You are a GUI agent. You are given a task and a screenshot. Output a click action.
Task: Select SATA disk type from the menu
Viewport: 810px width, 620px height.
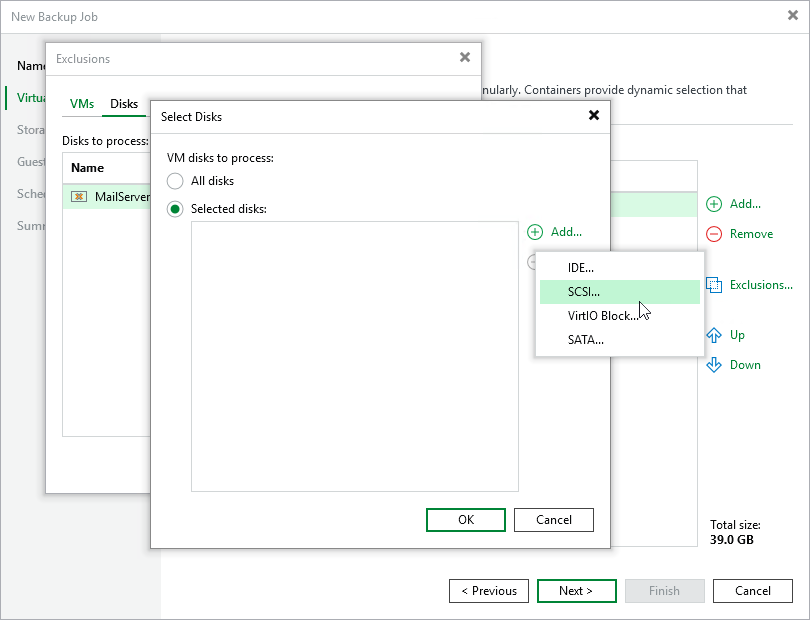coord(583,339)
